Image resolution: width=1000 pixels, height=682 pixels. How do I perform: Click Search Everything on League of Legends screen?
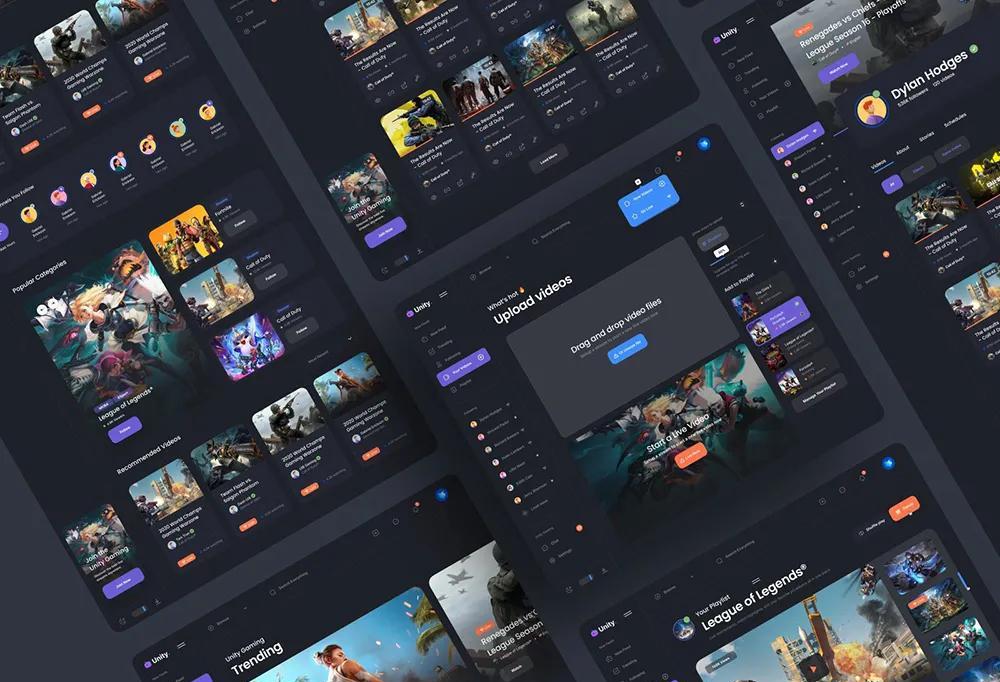coord(737,553)
